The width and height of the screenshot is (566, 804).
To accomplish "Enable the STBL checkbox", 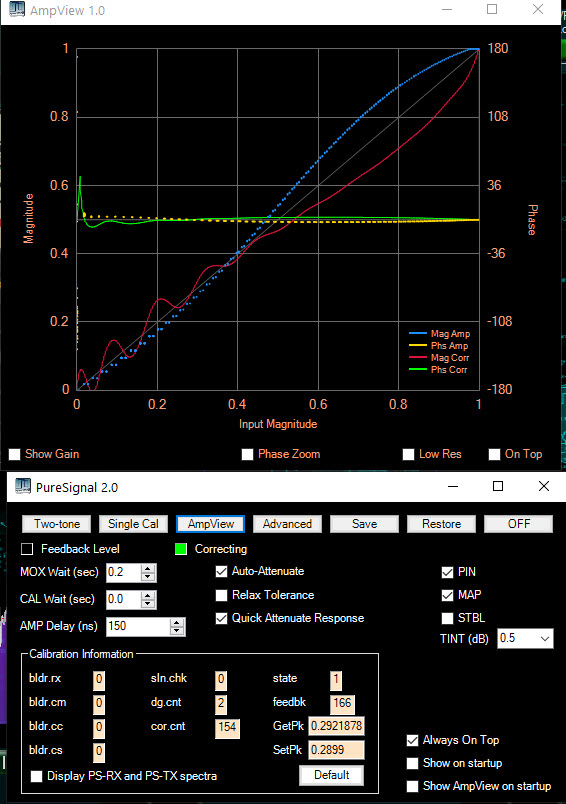I will (448, 618).
